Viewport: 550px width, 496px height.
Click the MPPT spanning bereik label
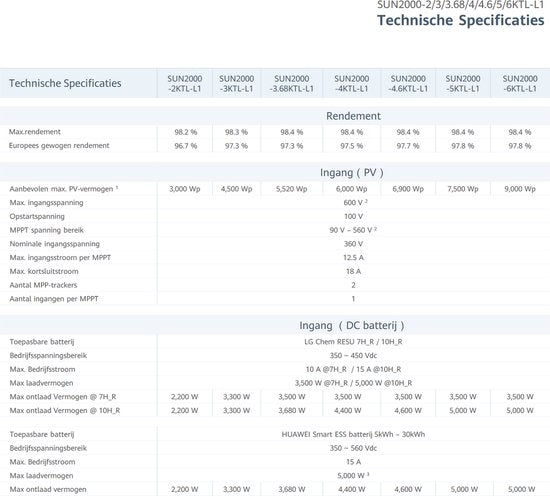[47, 230]
